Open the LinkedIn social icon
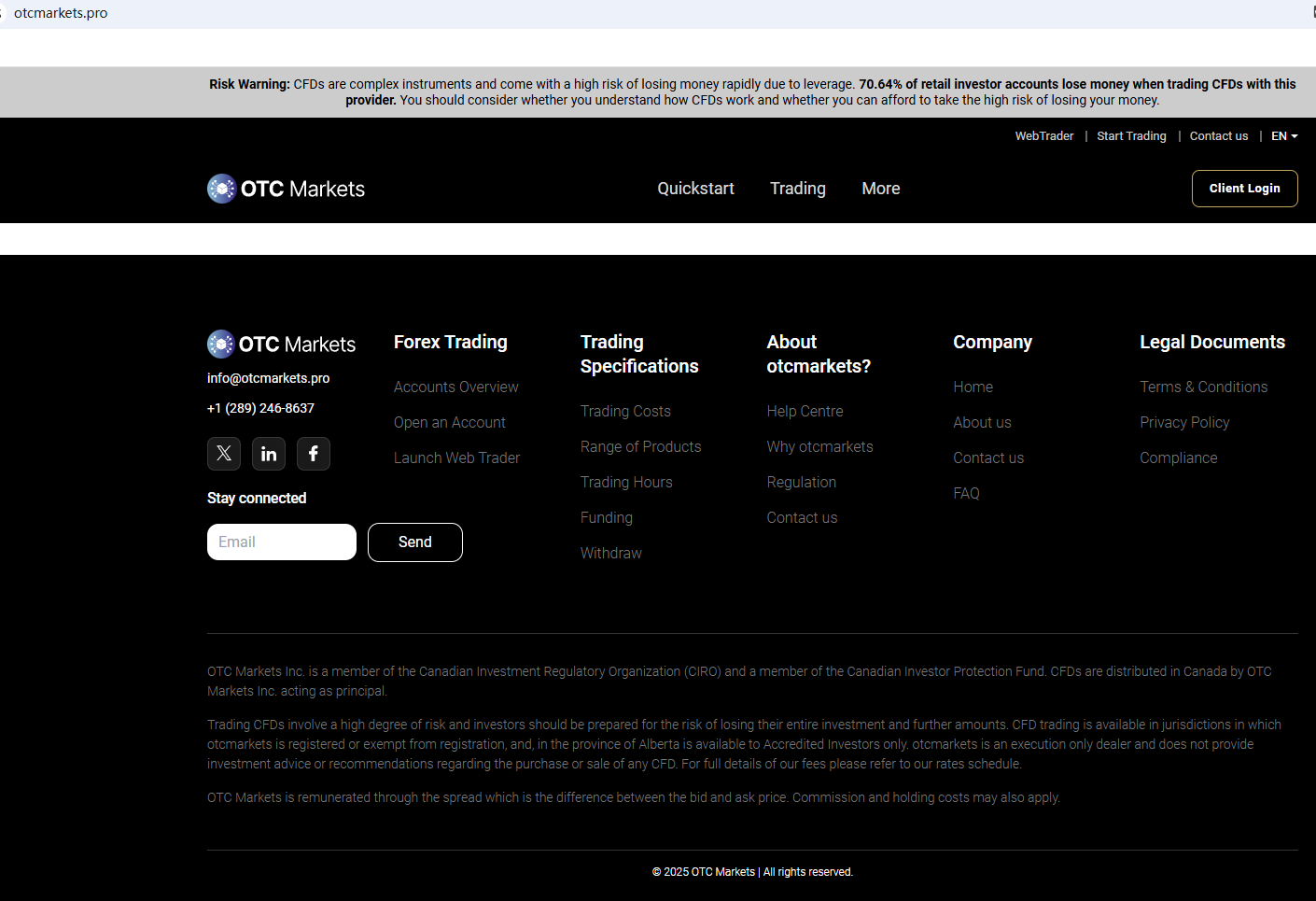The width and height of the screenshot is (1316, 901). pos(269,454)
